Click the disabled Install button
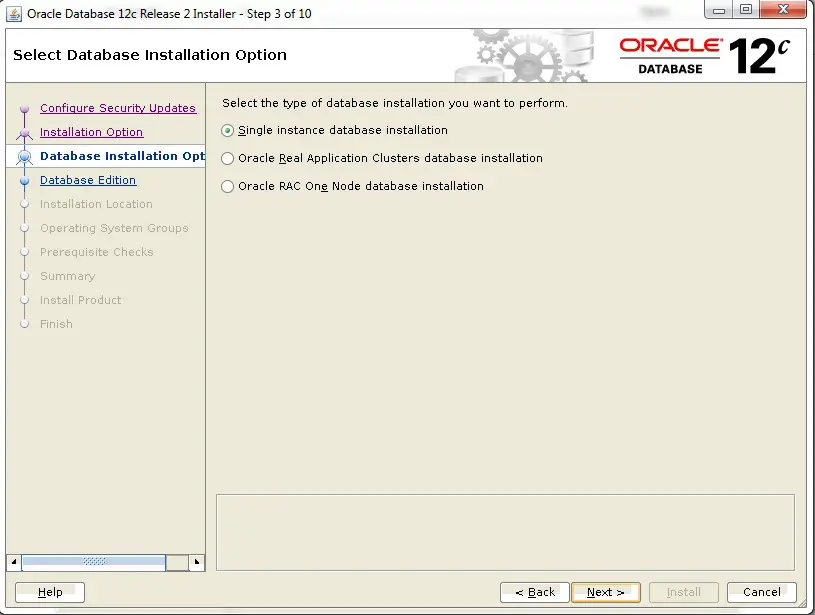Viewport: 815px width, 615px height. (x=683, y=592)
